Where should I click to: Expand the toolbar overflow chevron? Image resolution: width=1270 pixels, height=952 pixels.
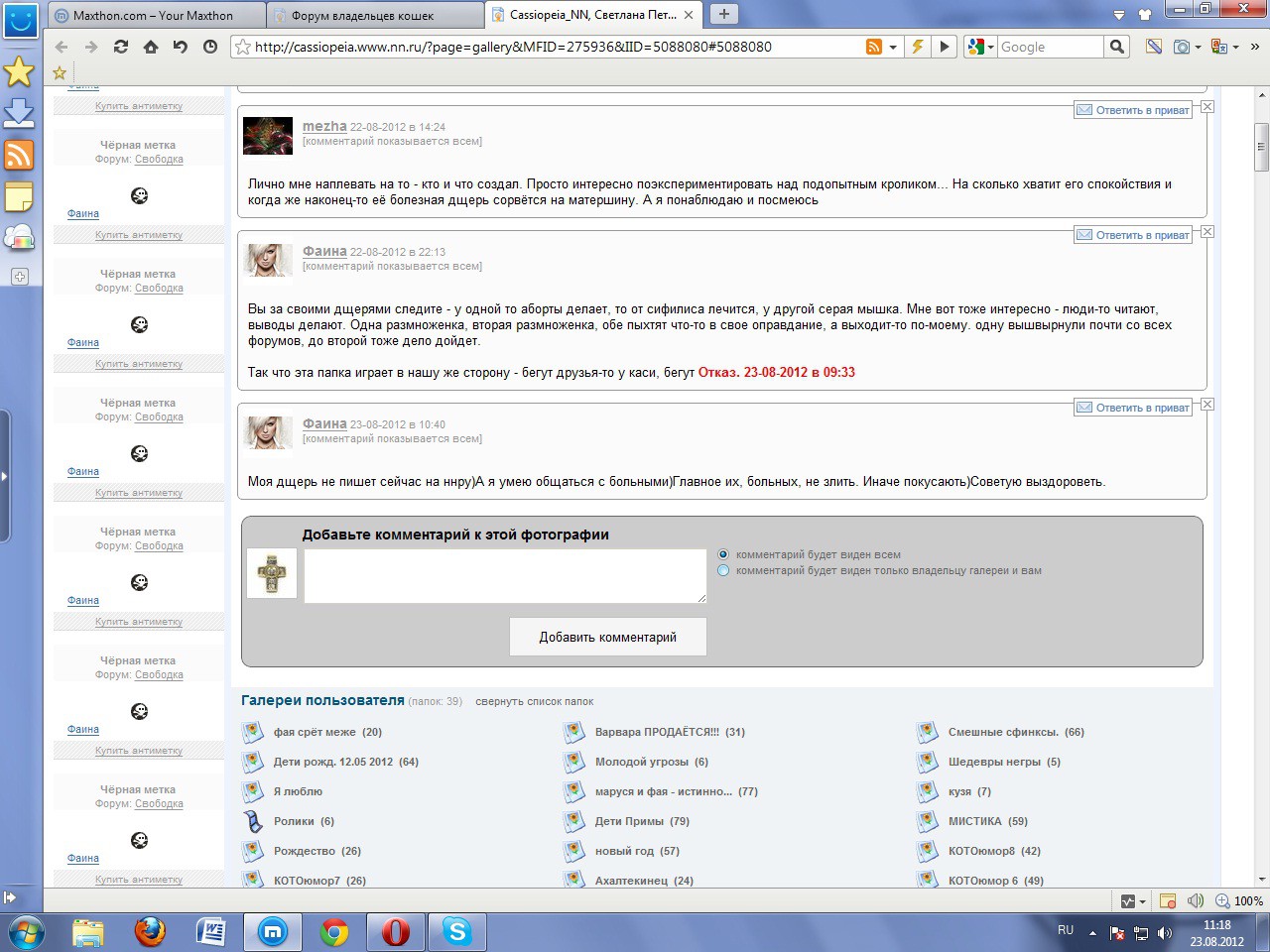pos(1255,47)
